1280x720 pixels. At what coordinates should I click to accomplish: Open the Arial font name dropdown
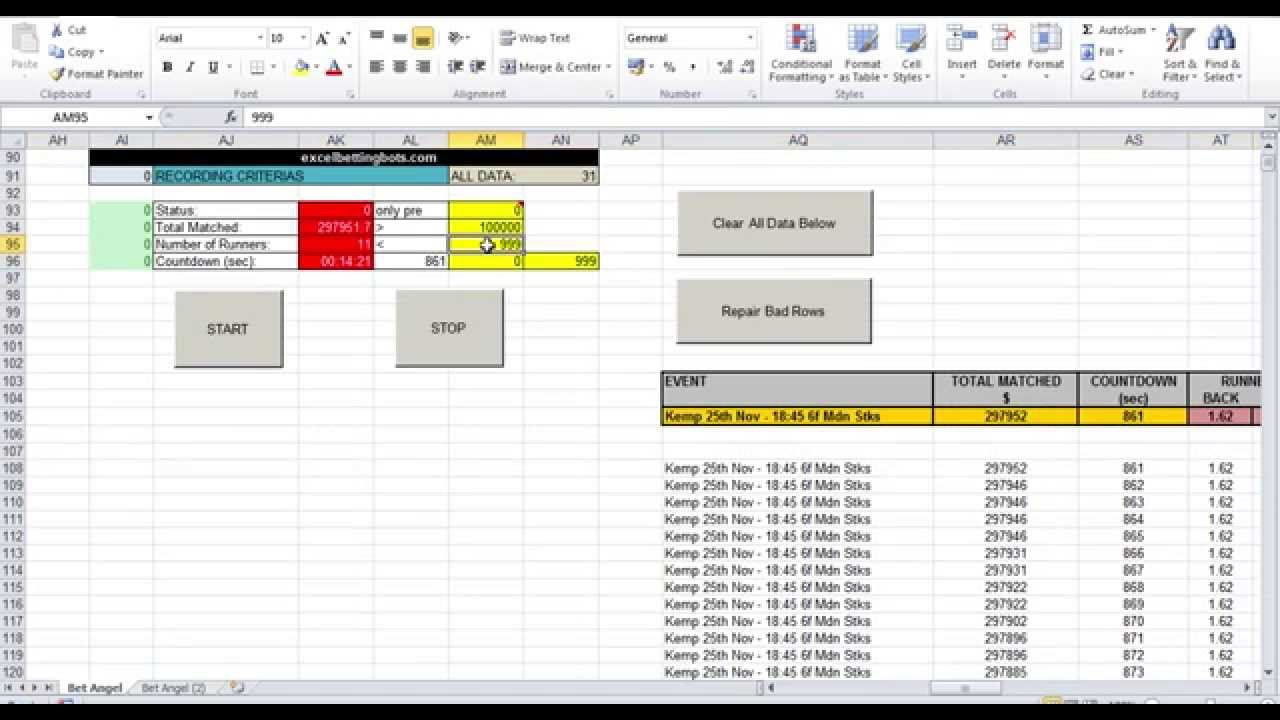(260, 38)
